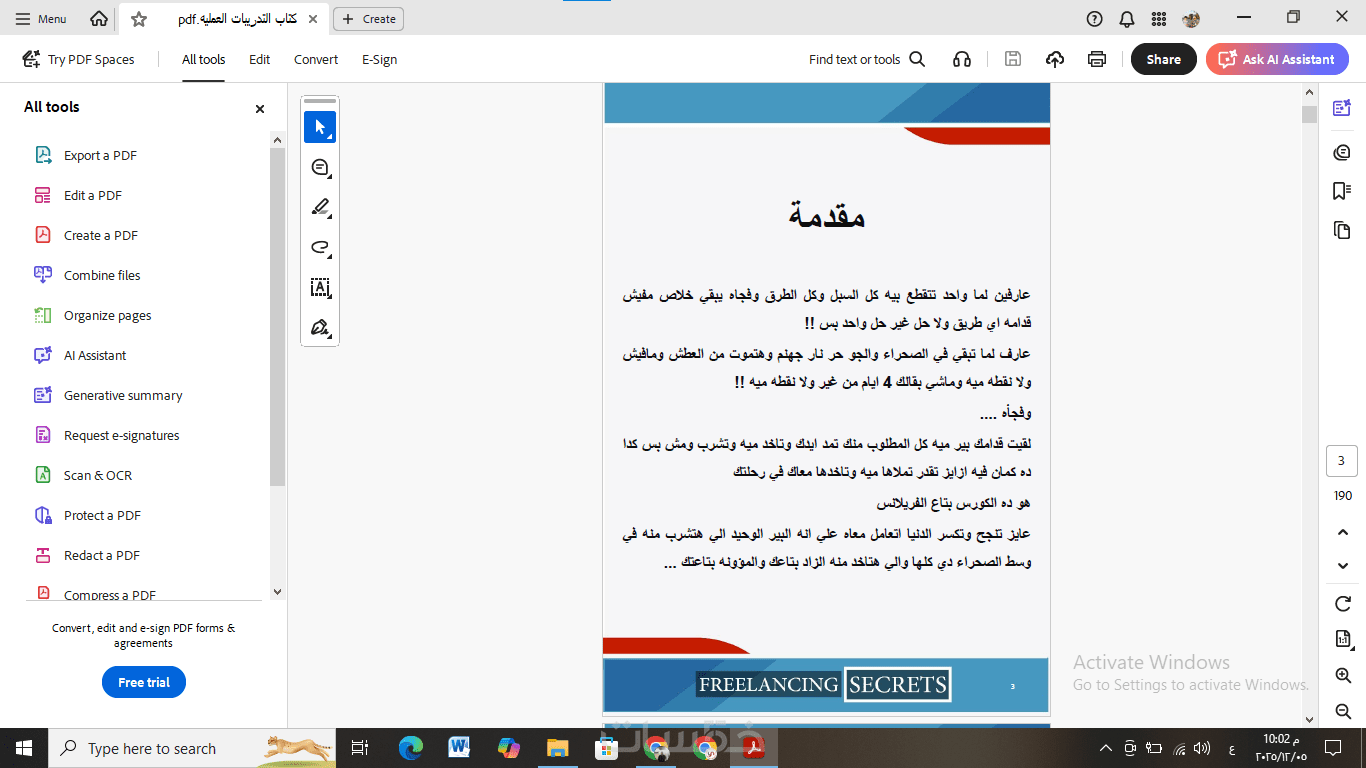Select the Highlight pen tool

tap(320, 207)
